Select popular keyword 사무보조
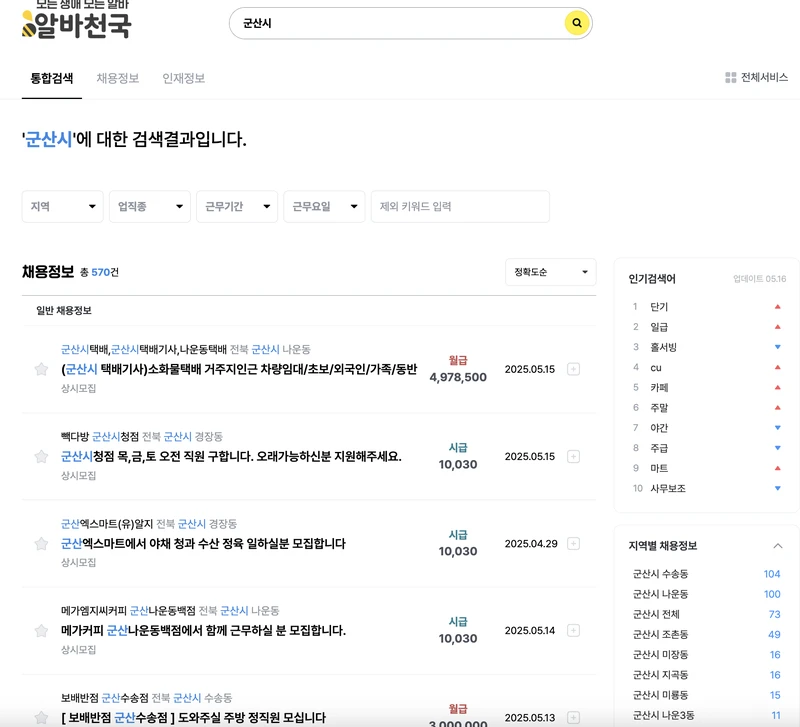The image size is (800, 727). tap(668, 489)
